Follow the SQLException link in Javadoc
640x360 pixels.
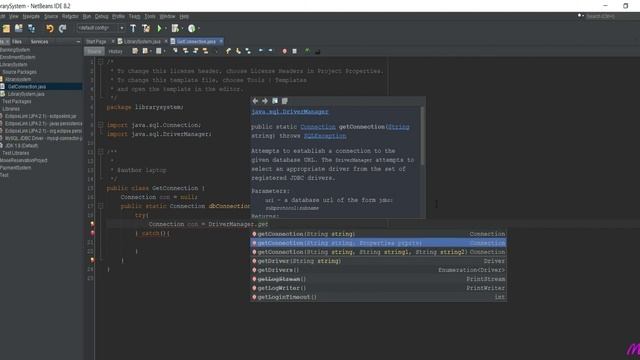[325, 136]
